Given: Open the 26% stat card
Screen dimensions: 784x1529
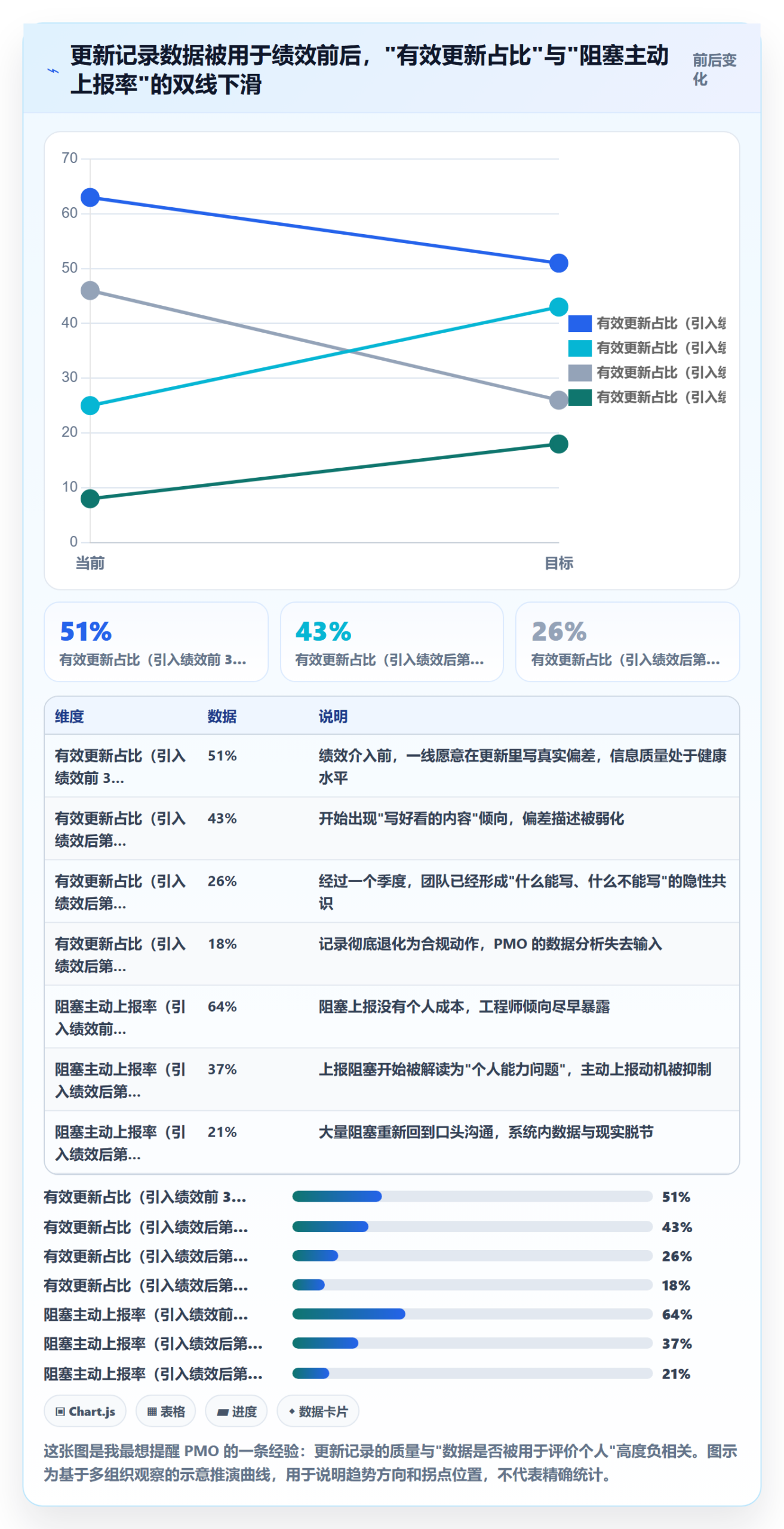Looking at the screenshot, I should pos(627,641).
